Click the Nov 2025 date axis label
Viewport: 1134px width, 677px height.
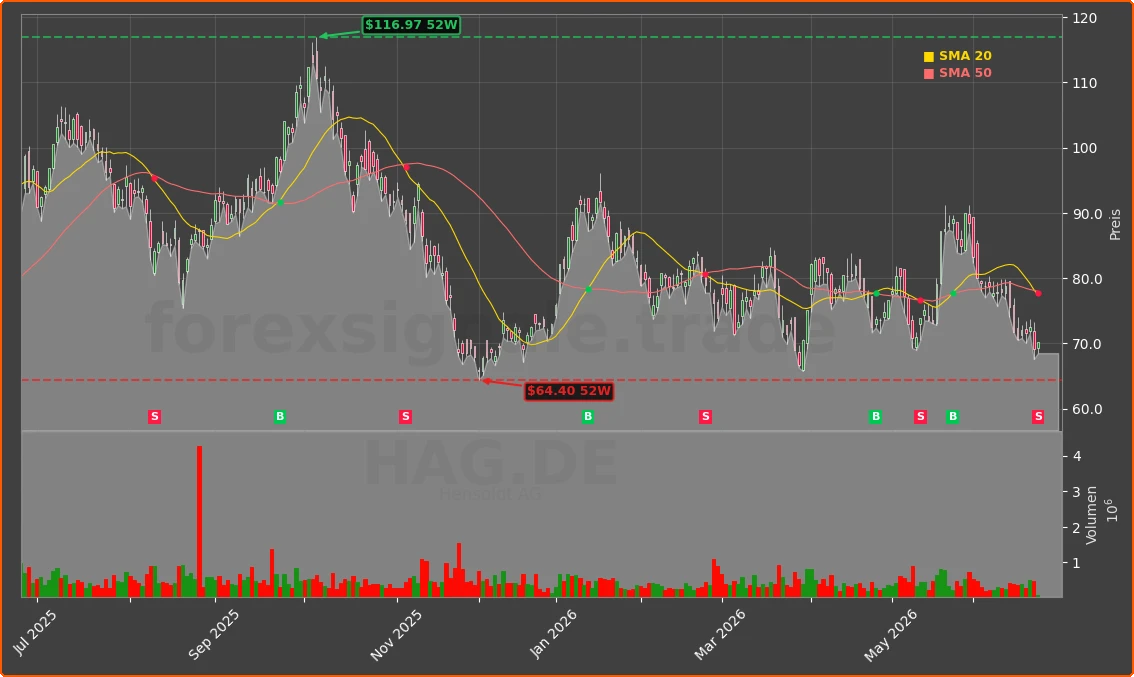tap(396, 635)
